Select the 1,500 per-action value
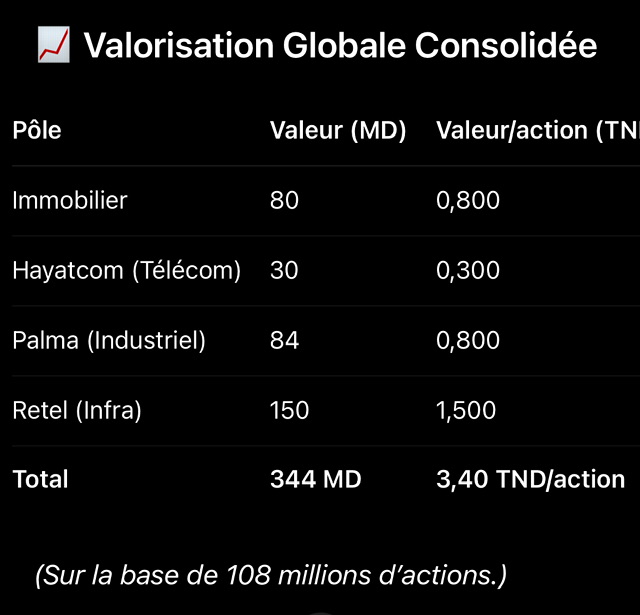The height and width of the screenshot is (615, 640). tap(466, 410)
